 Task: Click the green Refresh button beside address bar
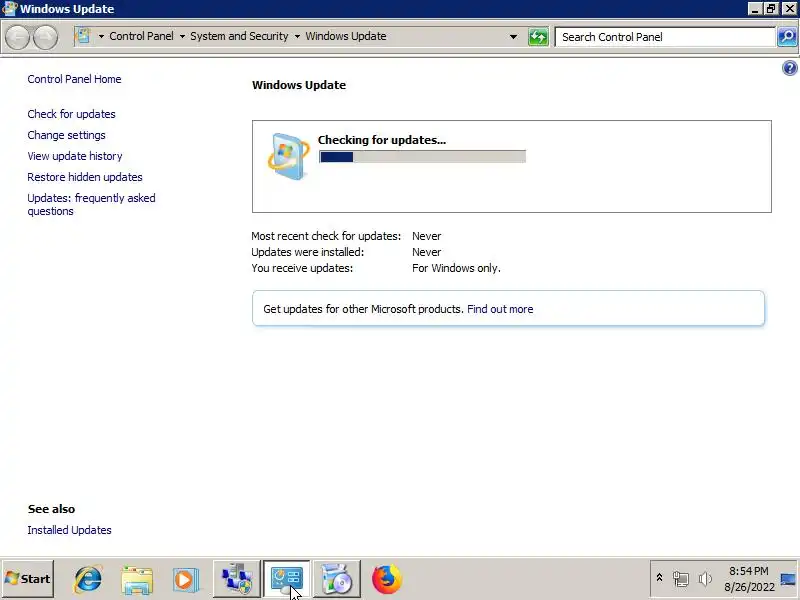(538, 37)
